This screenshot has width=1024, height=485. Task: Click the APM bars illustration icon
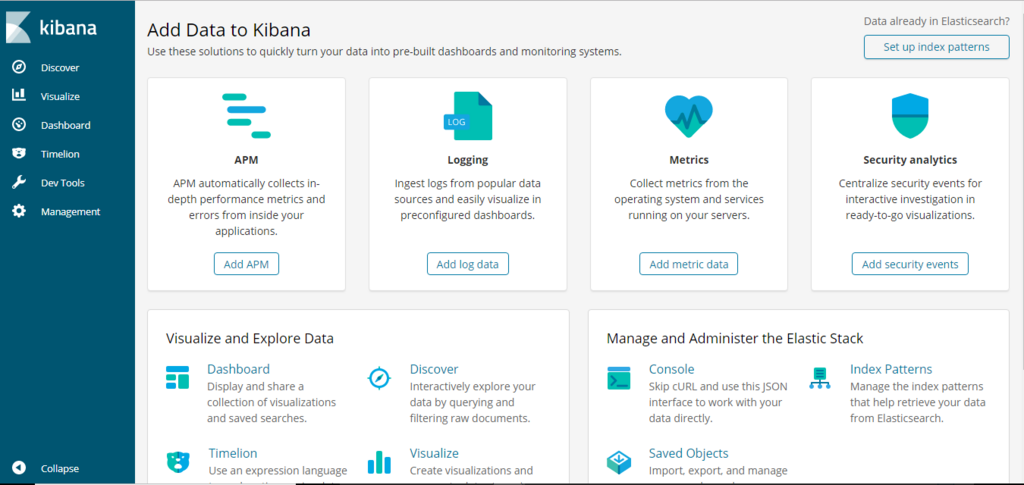[246, 116]
